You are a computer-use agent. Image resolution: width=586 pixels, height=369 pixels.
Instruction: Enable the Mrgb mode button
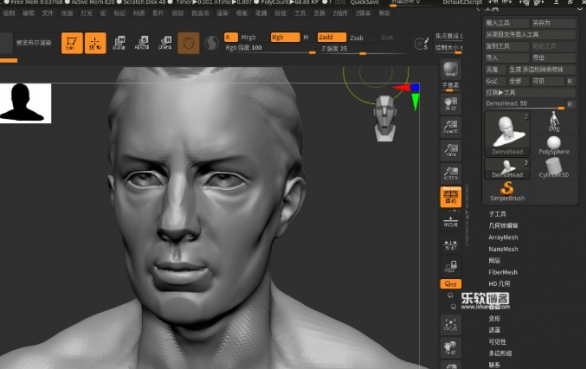(249, 37)
